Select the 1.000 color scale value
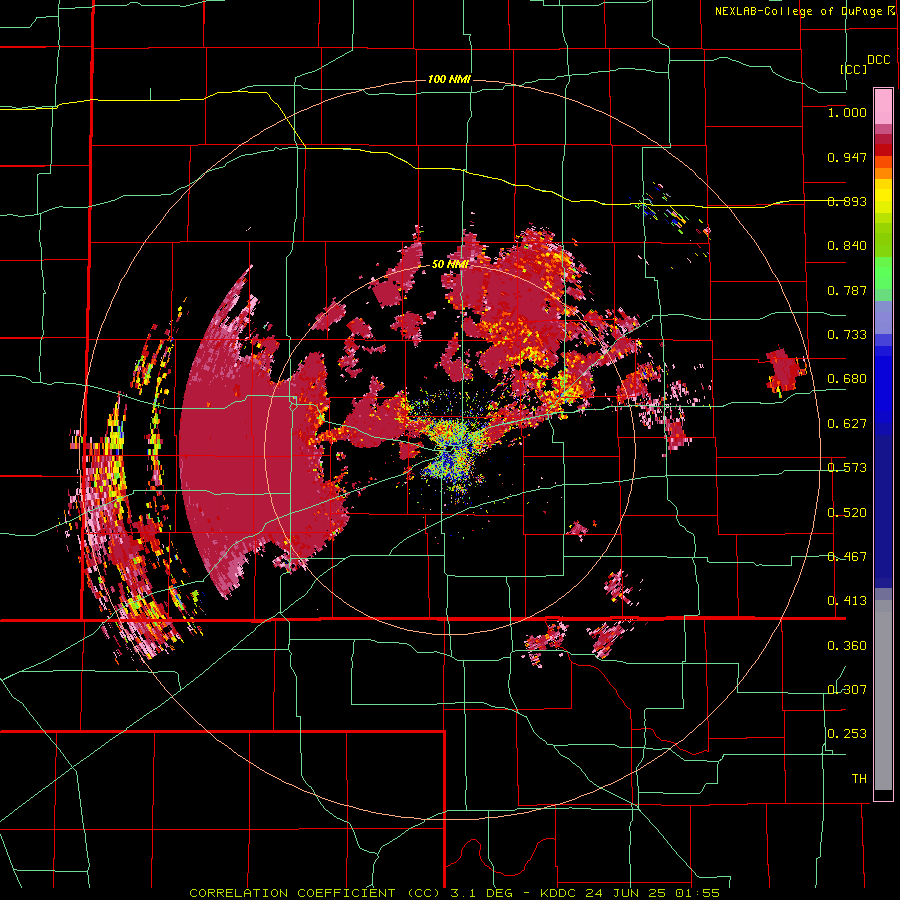This screenshot has width=900, height=900. (x=847, y=112)
